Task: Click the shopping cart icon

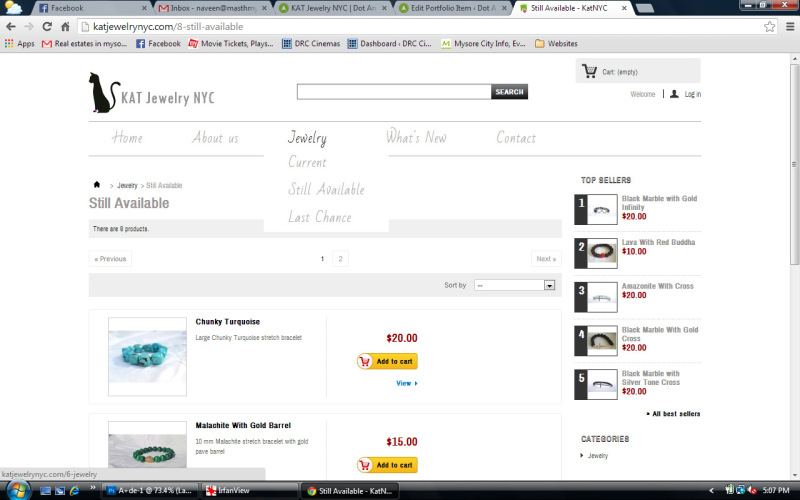Action: pyautogui.click(x=589, y=71)
